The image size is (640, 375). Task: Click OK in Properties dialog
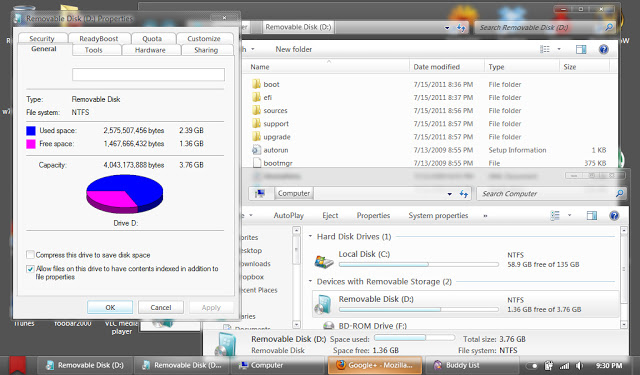tap(110, 307)
